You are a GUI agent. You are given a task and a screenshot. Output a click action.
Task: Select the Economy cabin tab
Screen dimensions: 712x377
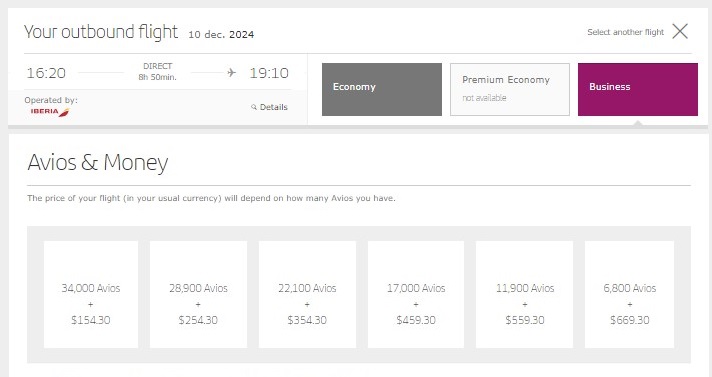382,89
